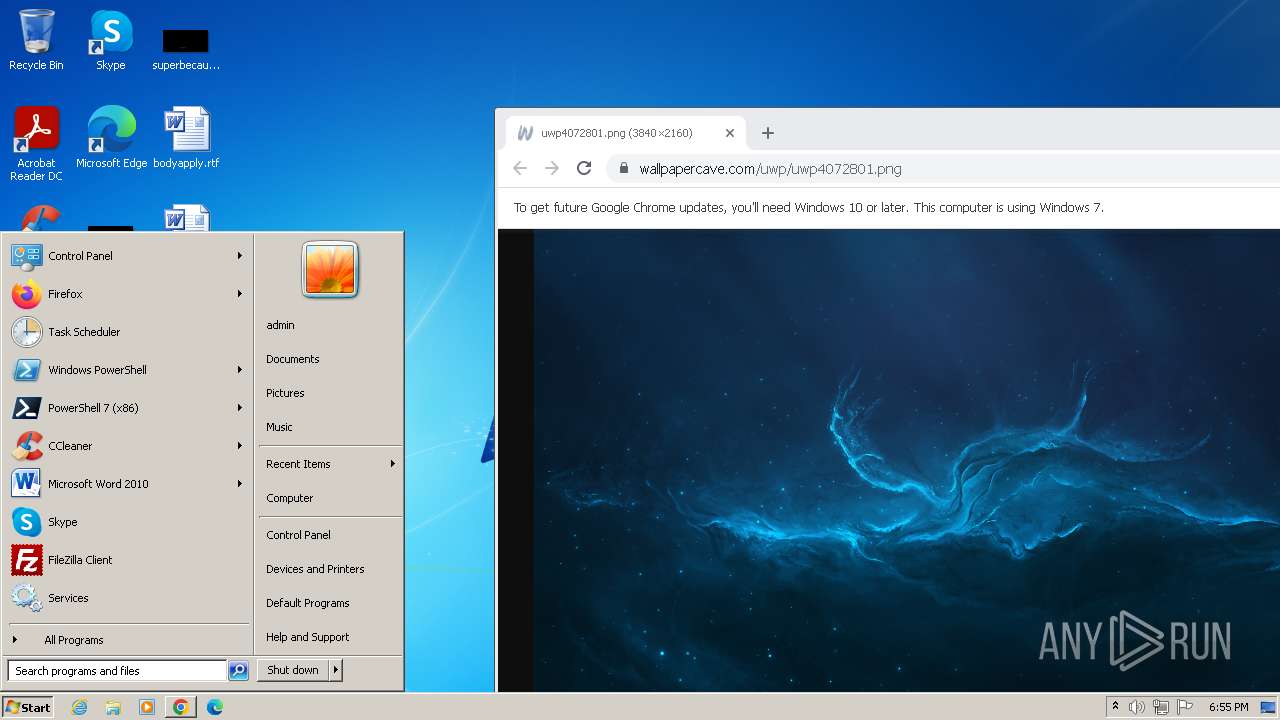
Task: Launch Windows PowerShell from the Start menu
Action: [128, 370]
